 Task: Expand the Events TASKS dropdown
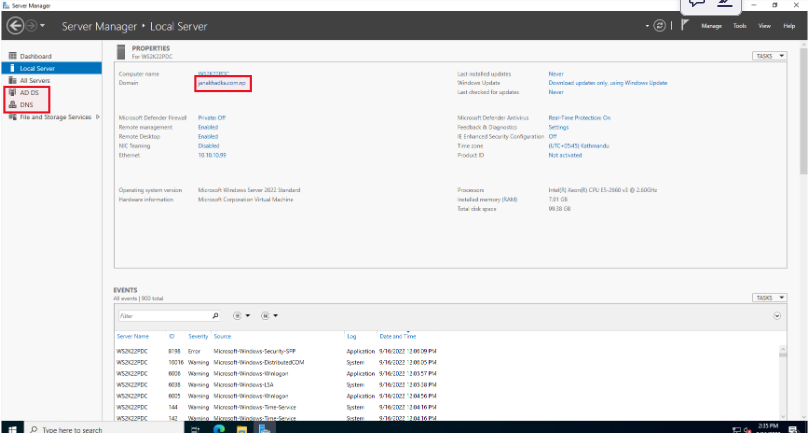pyautogui.click(x=769, y=297)
